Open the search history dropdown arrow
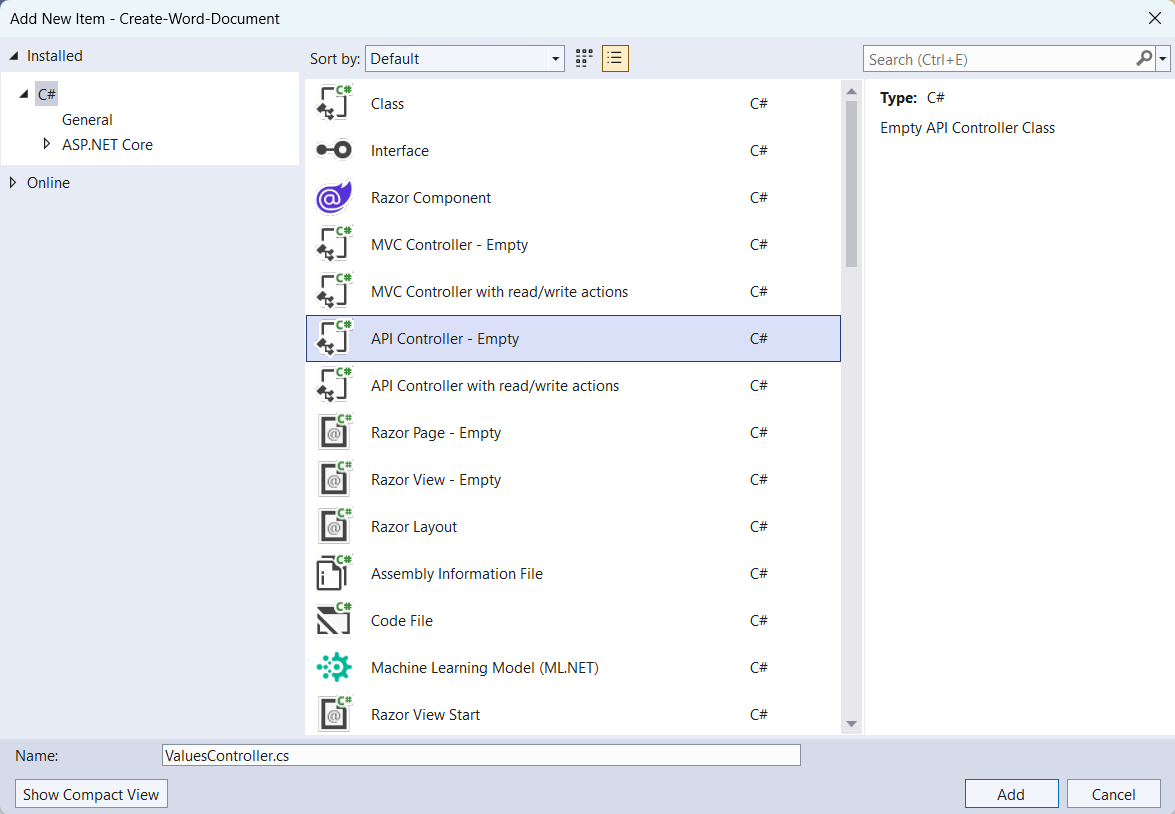 pyautogui.click(x=1163, y=58)
